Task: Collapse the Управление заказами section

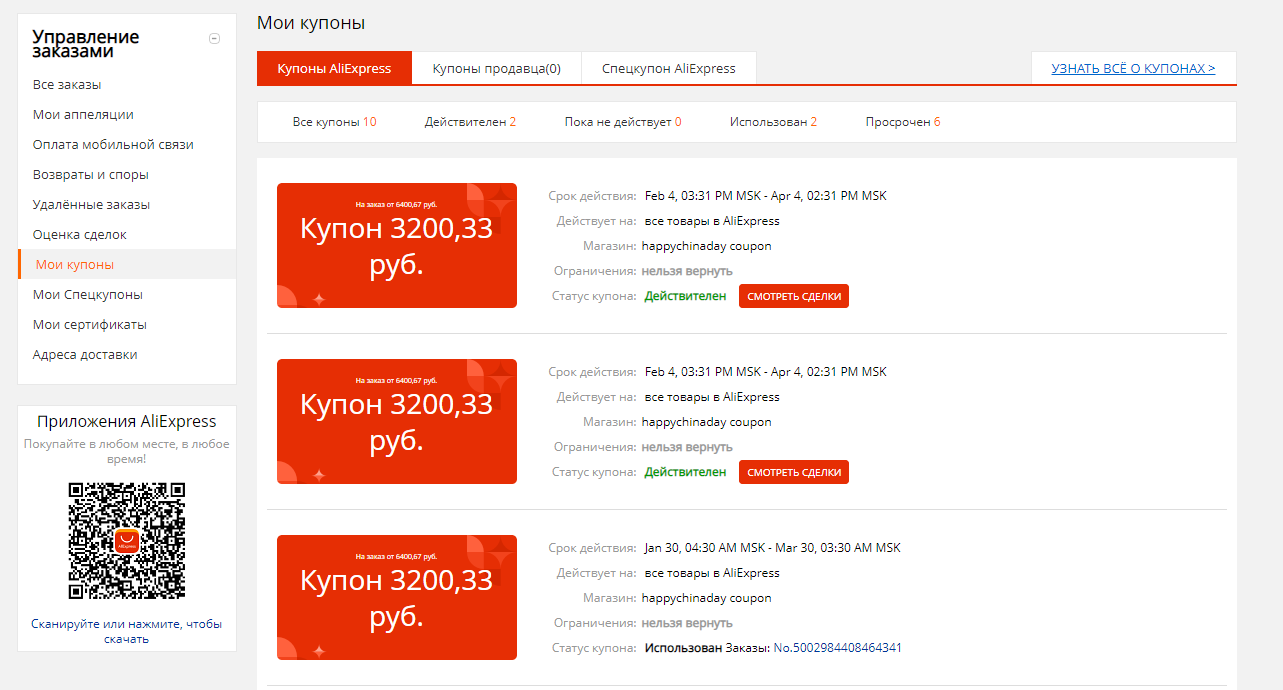Action: [x=214, y=39]
